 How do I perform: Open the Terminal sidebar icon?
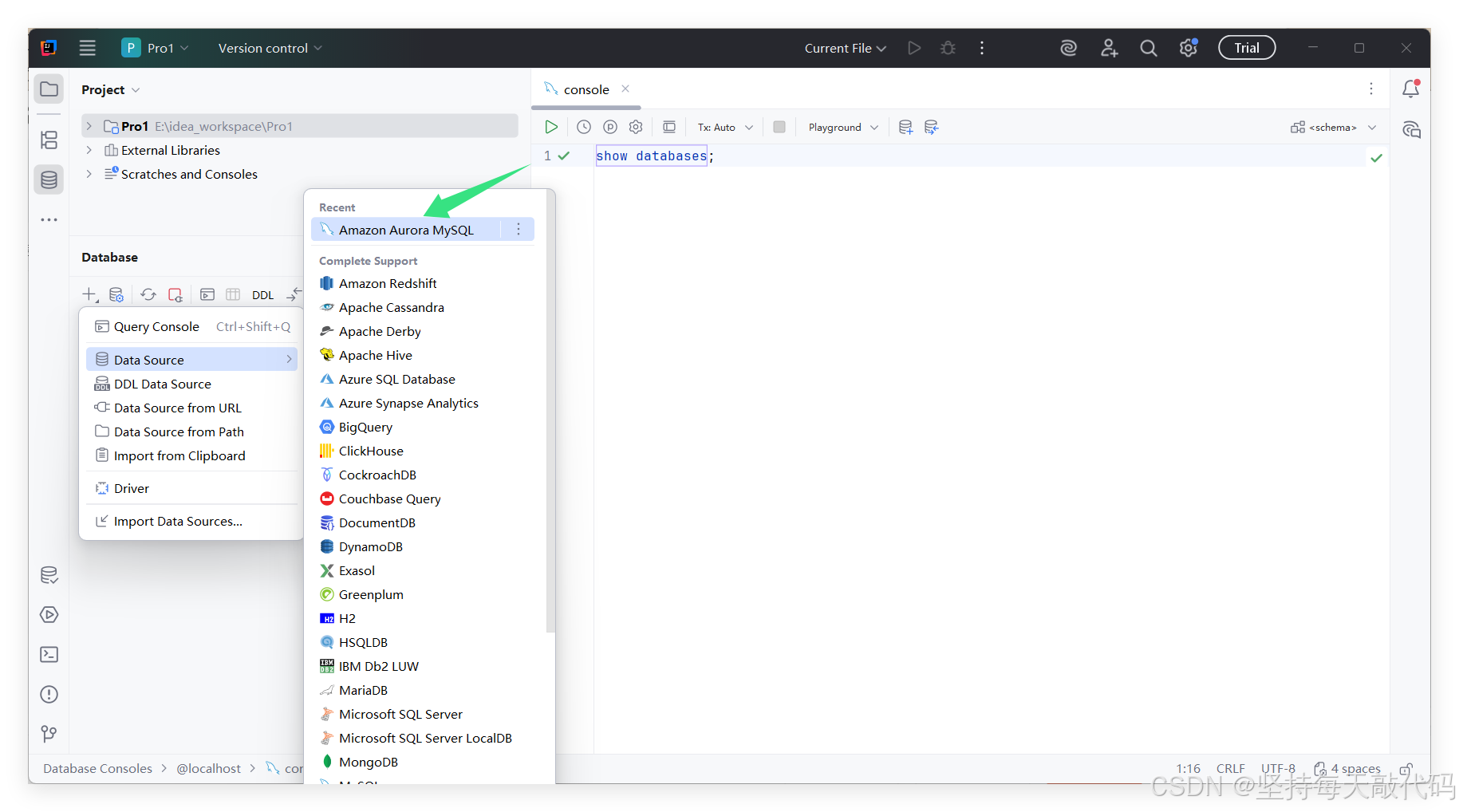click(x=49, y=655)
